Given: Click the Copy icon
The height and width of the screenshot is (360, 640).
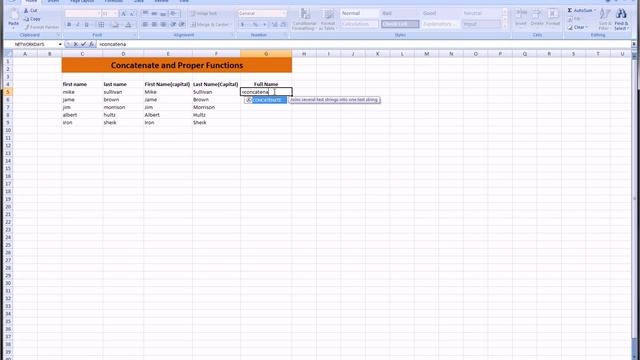Looking at the screenshot, I should (x=26, y=19).
